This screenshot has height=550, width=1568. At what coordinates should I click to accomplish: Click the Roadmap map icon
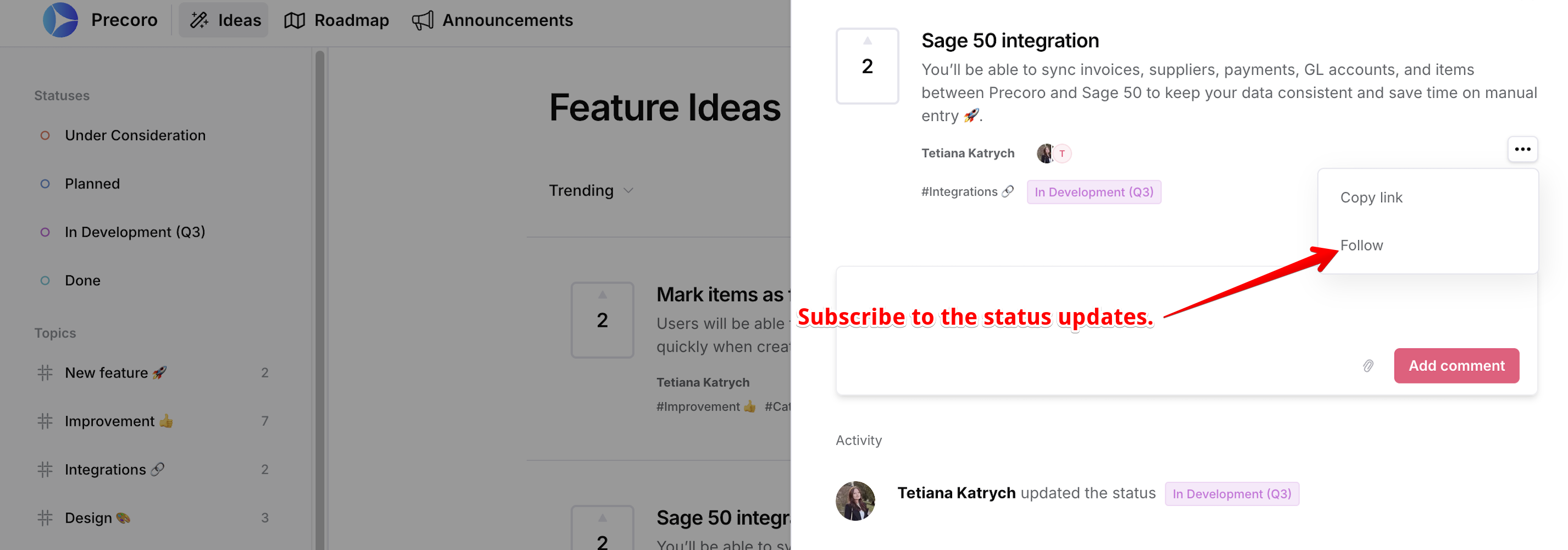294,20
